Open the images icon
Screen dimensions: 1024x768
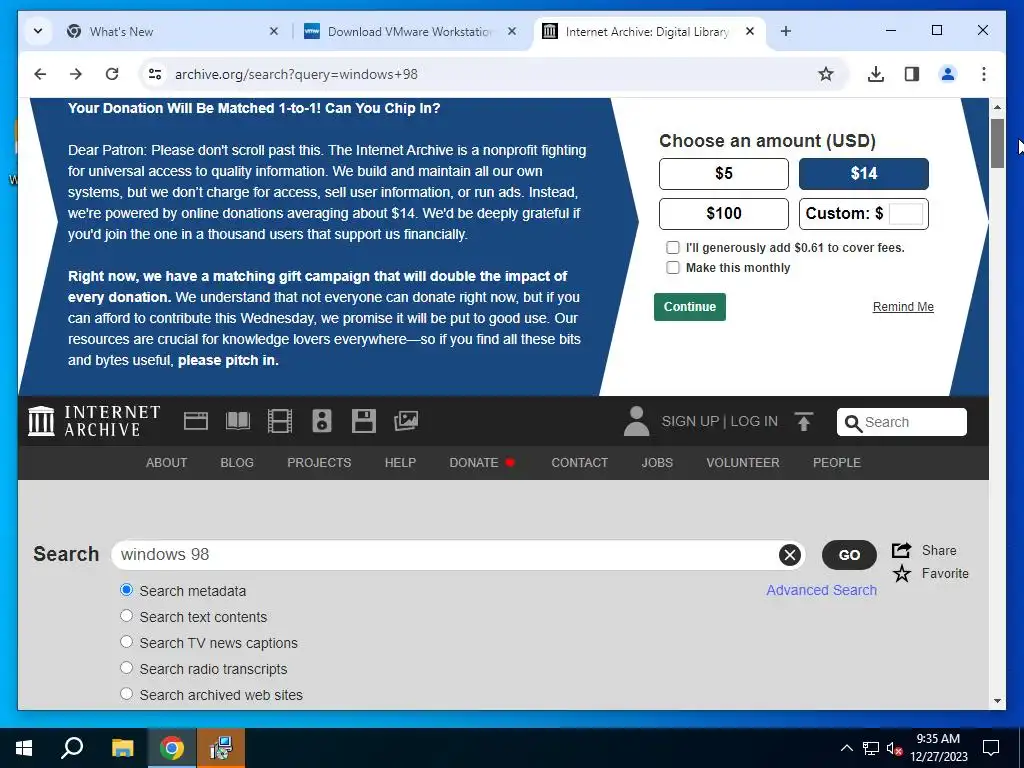[x=406, y=421]
